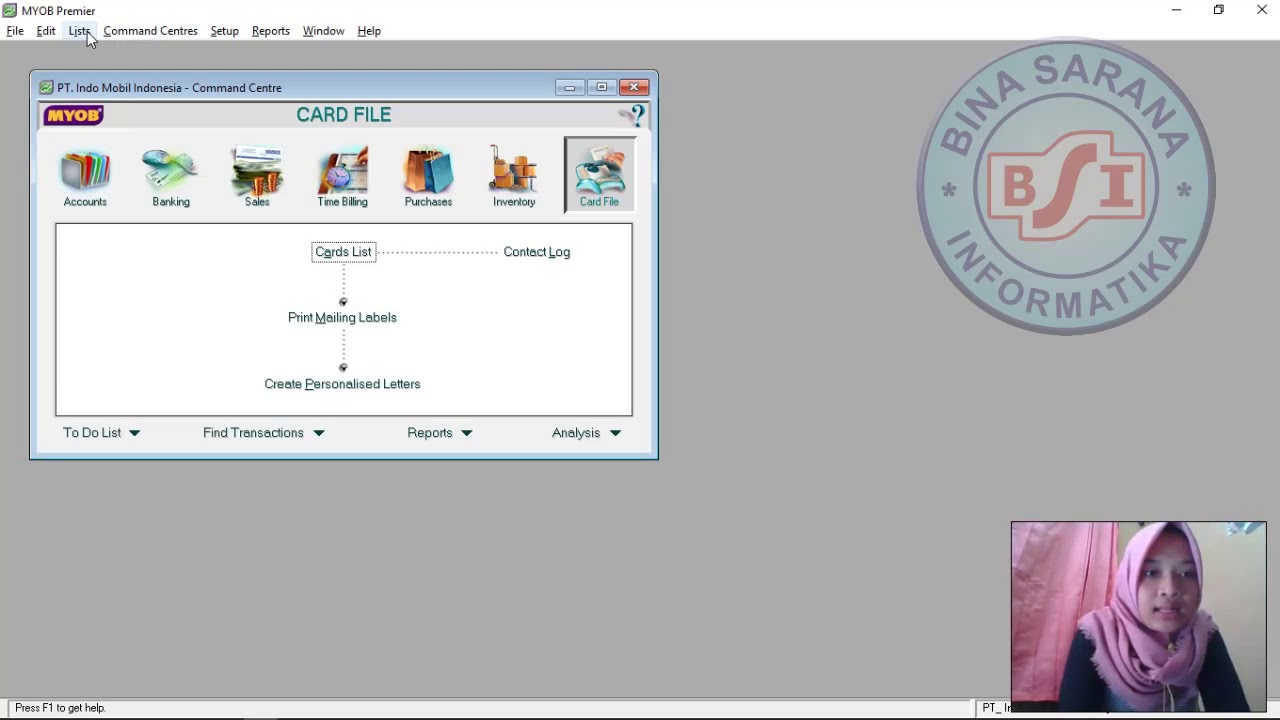Open the Sales command centre
This screenshot has width=1280, height=720.
click(x=257, y=178)
